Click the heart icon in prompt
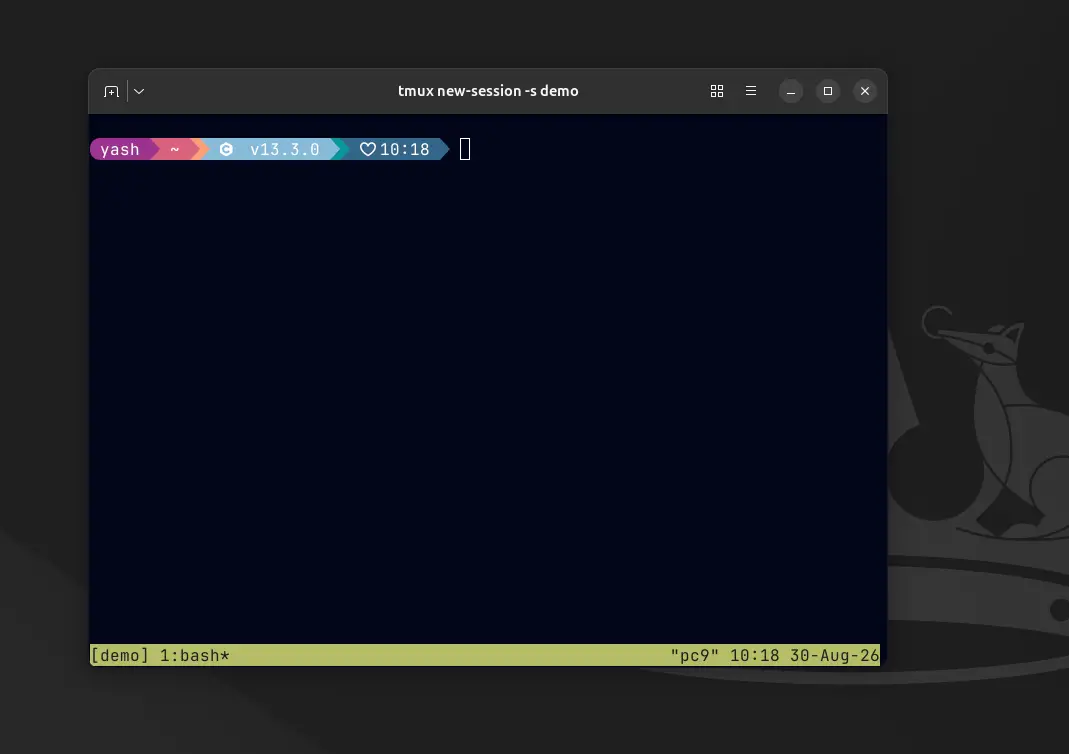 (x=367, y=149)
